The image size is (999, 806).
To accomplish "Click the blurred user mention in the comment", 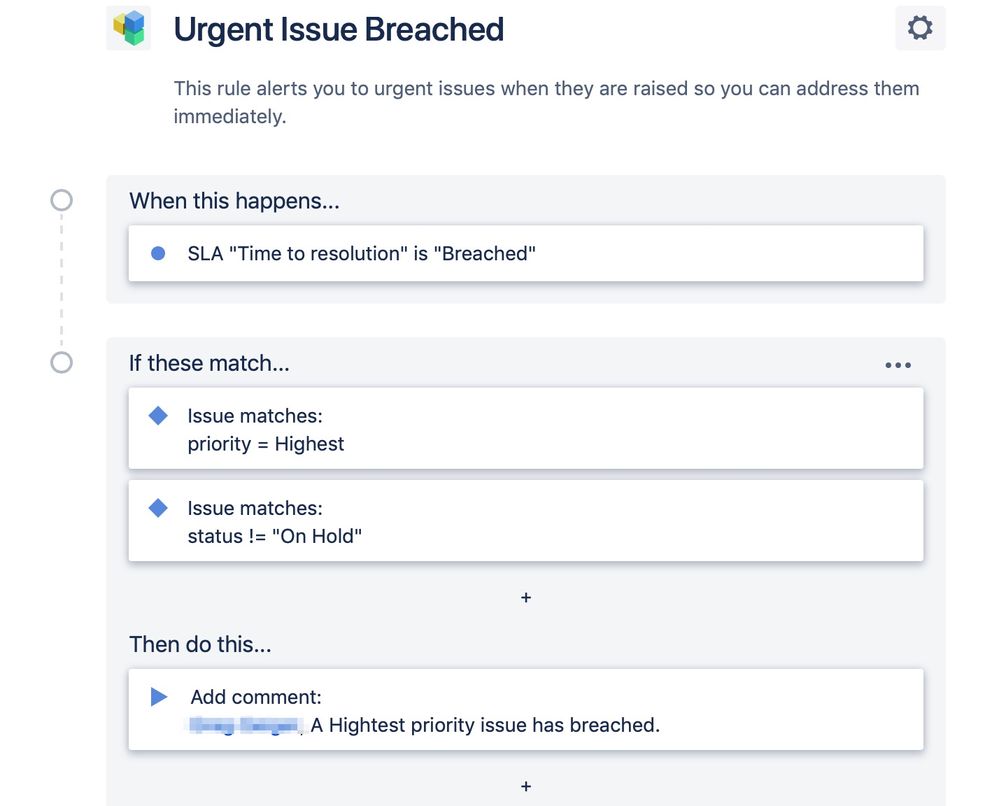I will pyautogui.click(x=245, y=725).
